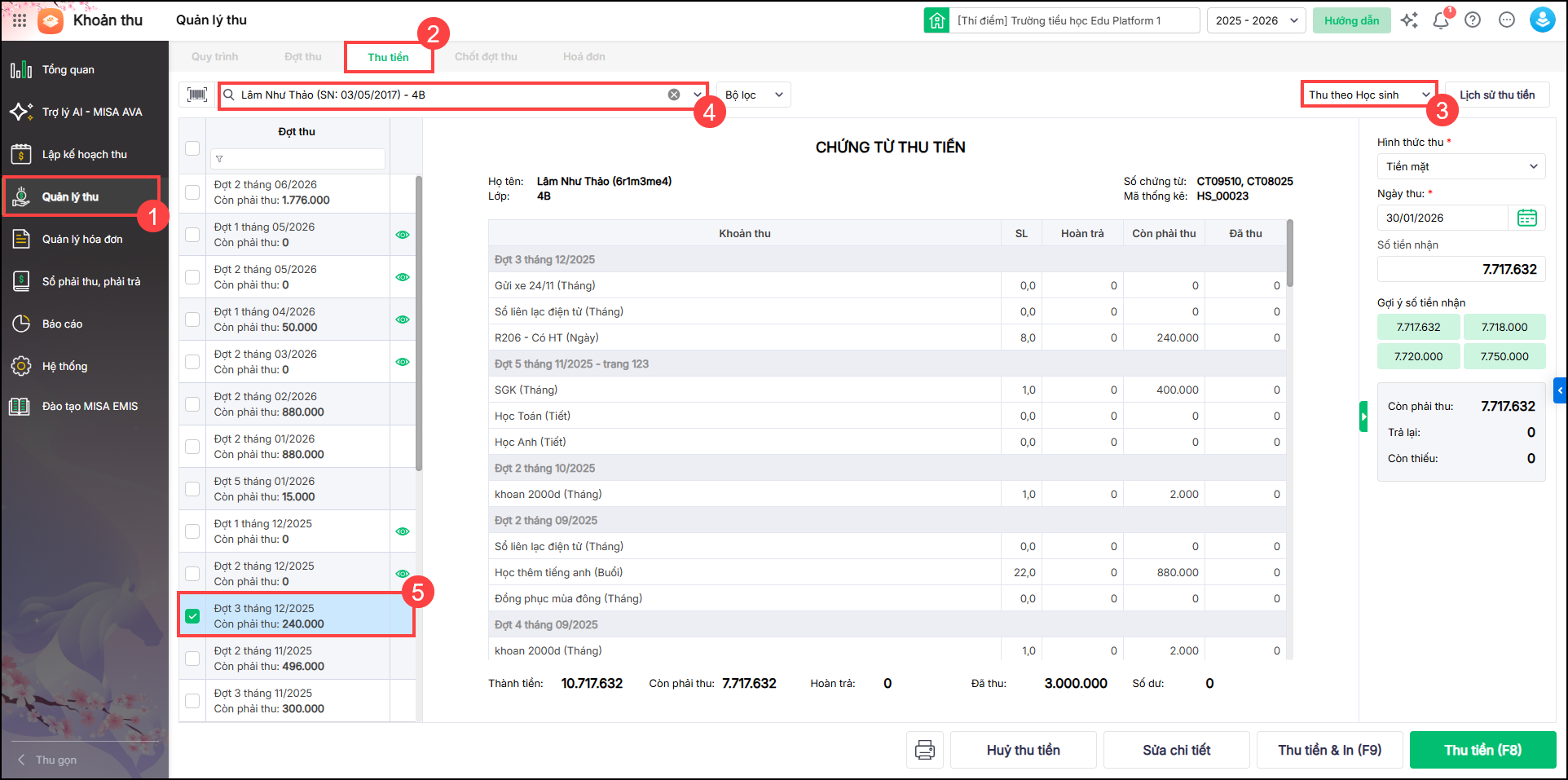Clear the student search field
Viewport: 1568px width, 780px height.
674,95
